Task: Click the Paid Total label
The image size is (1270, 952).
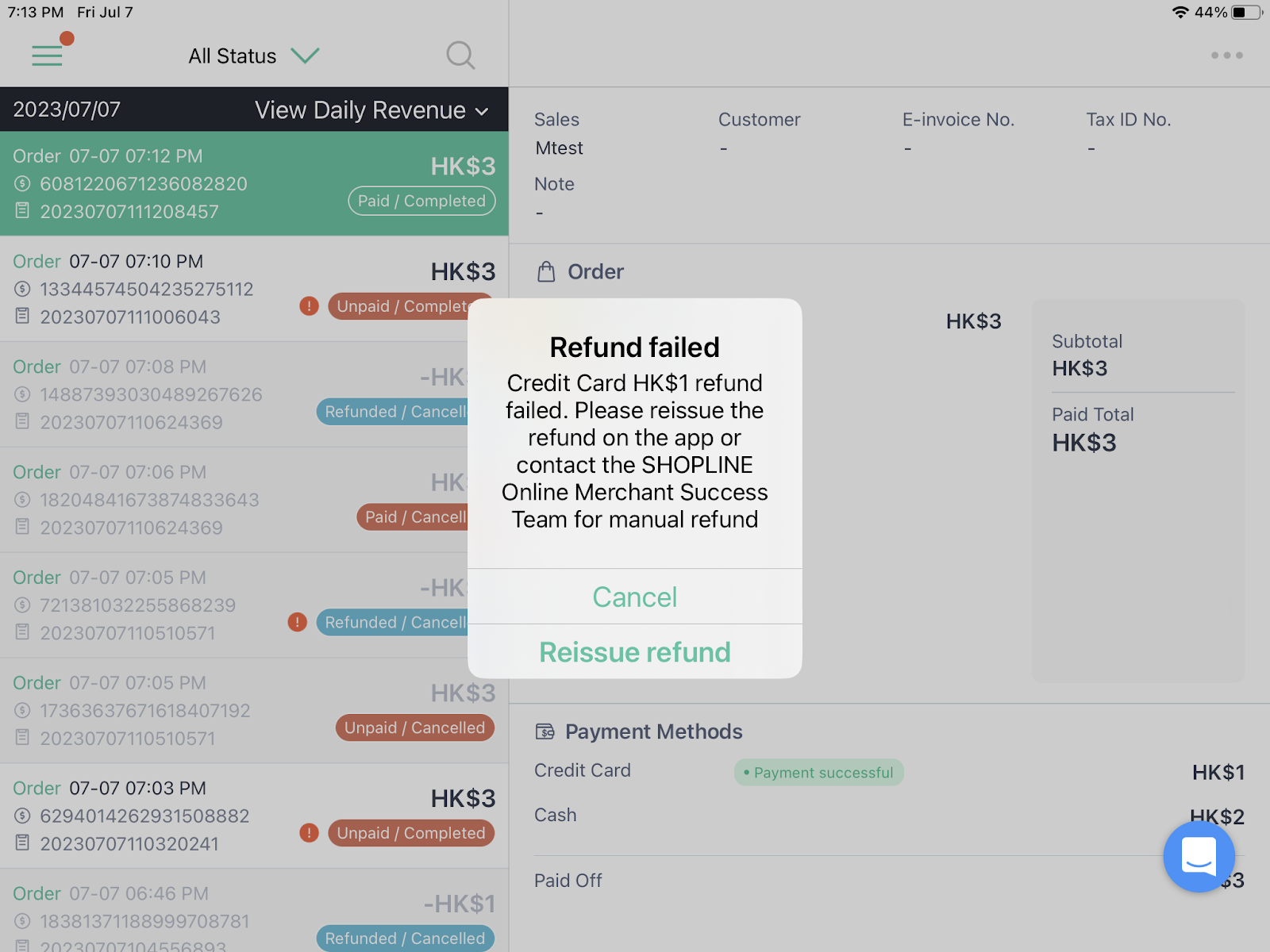Action: click(x=1093, y=414)
